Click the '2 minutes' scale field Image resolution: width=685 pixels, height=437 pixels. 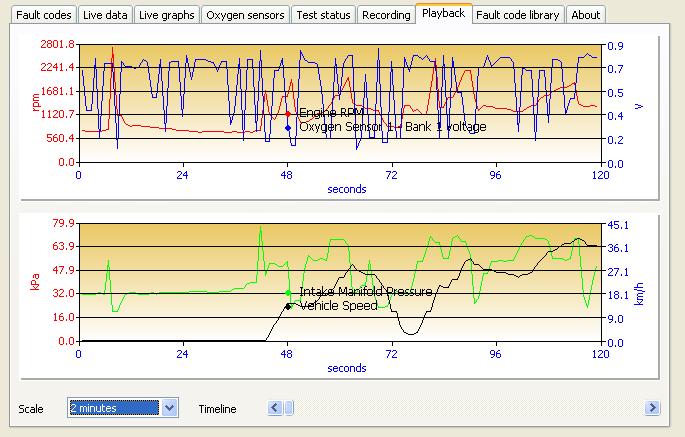[114, 408]
